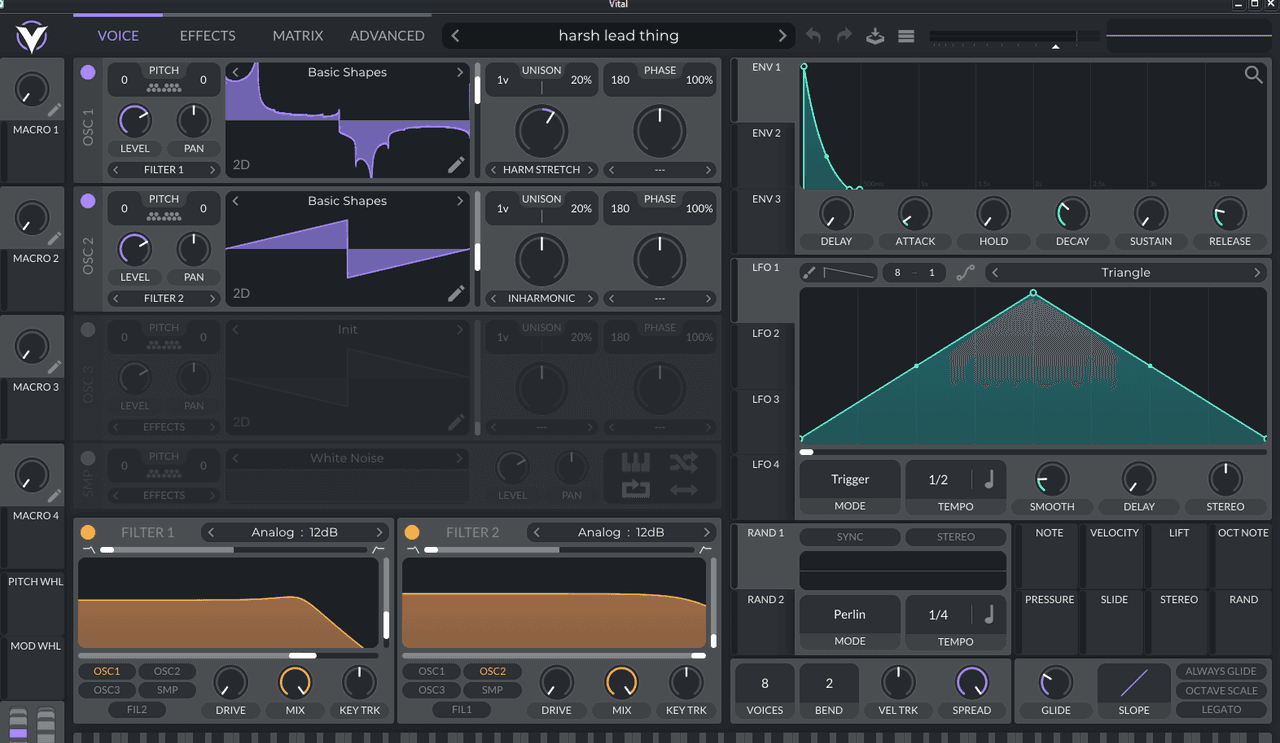Open the Filter 1 Analog 12dB type selector
The image size is (1280, 743).
point(295,532)
